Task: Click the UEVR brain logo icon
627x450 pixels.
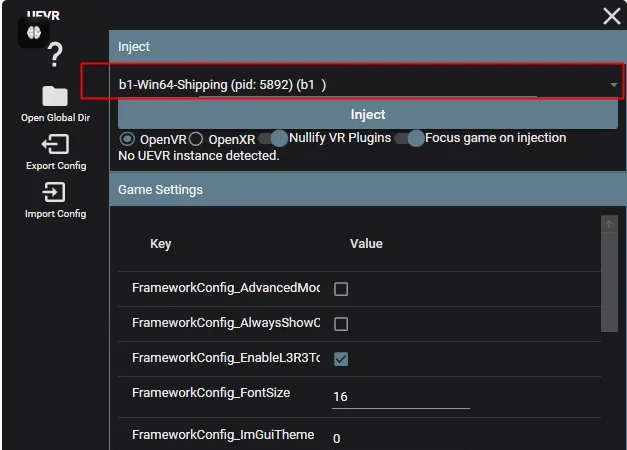Action: pos(31,32)
